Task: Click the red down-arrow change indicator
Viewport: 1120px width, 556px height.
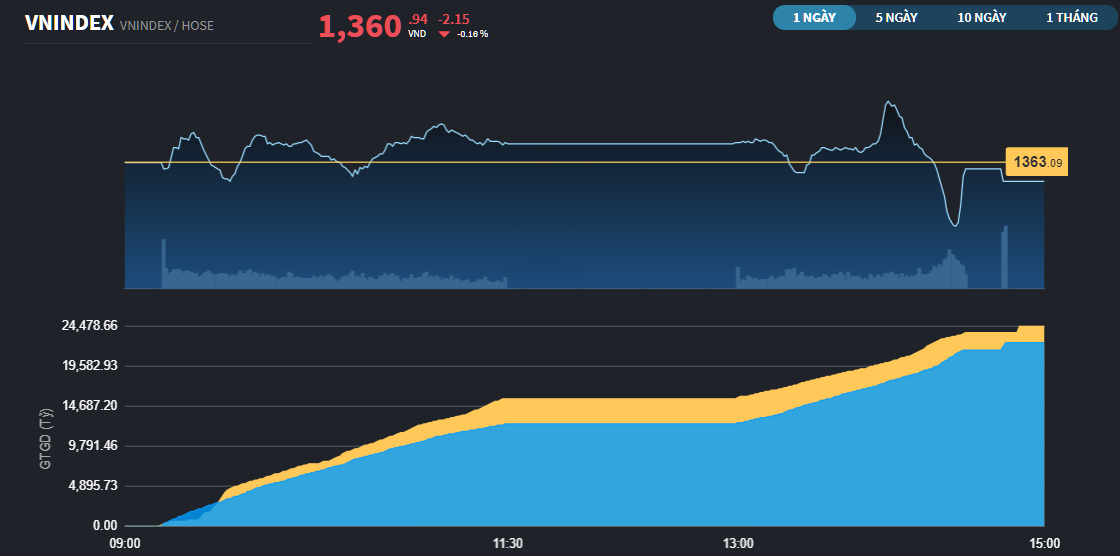Action: [444, 34]
